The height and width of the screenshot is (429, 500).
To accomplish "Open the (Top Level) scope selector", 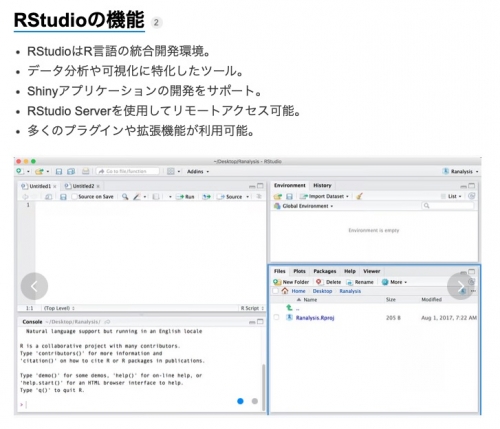I will tap(59, 308).
